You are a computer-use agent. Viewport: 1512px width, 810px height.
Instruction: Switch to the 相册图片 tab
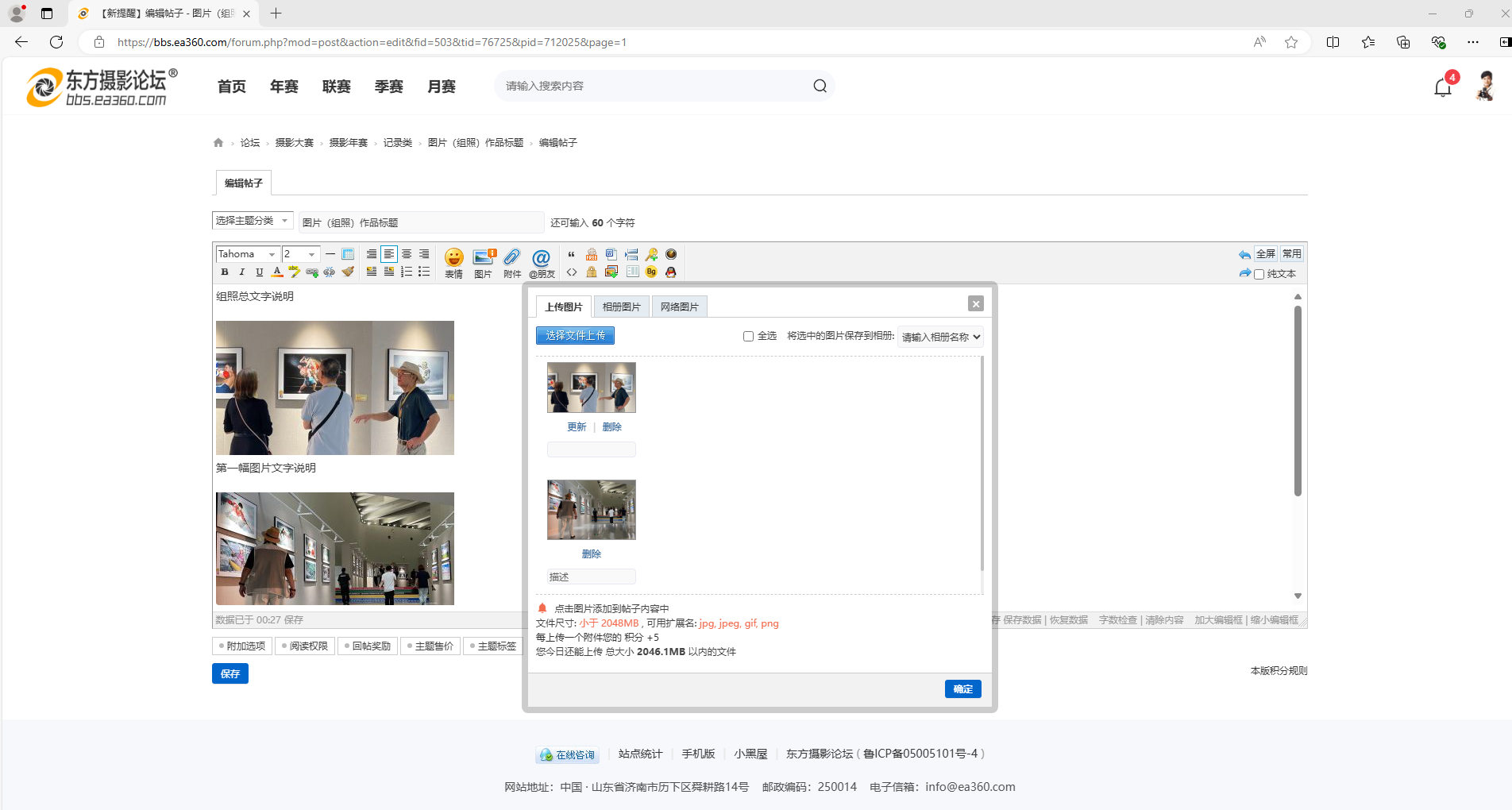pos(621,307)
